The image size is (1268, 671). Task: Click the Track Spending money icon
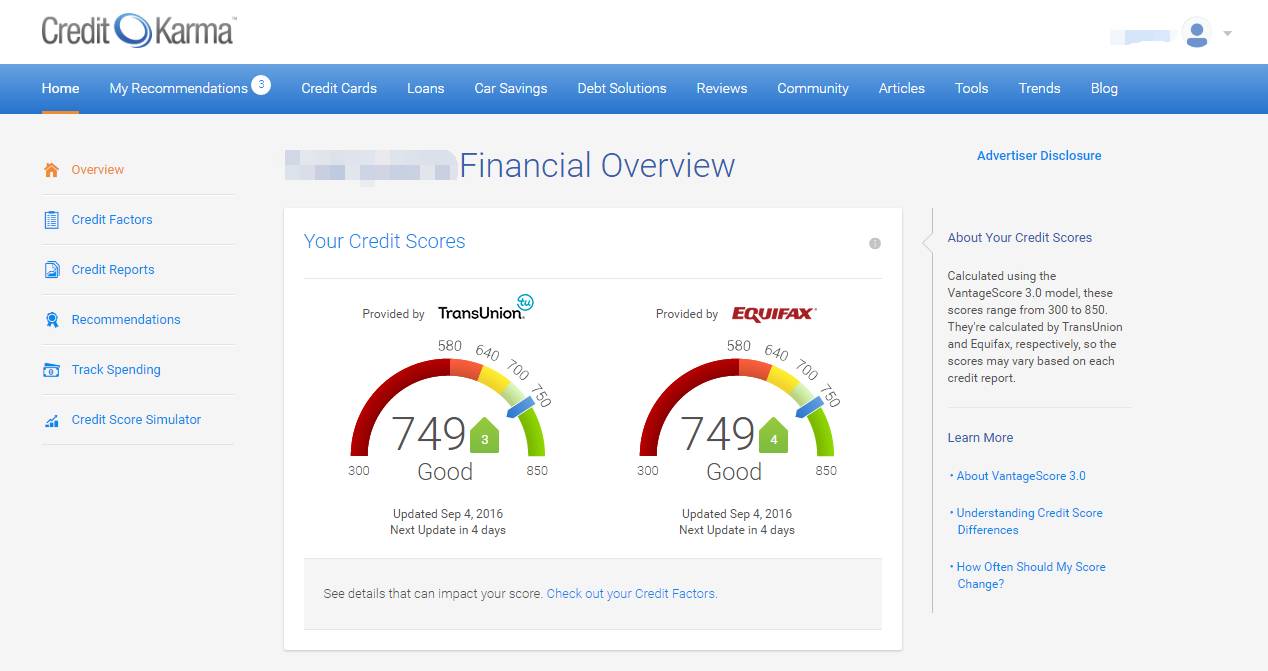(x=52, y=370)
